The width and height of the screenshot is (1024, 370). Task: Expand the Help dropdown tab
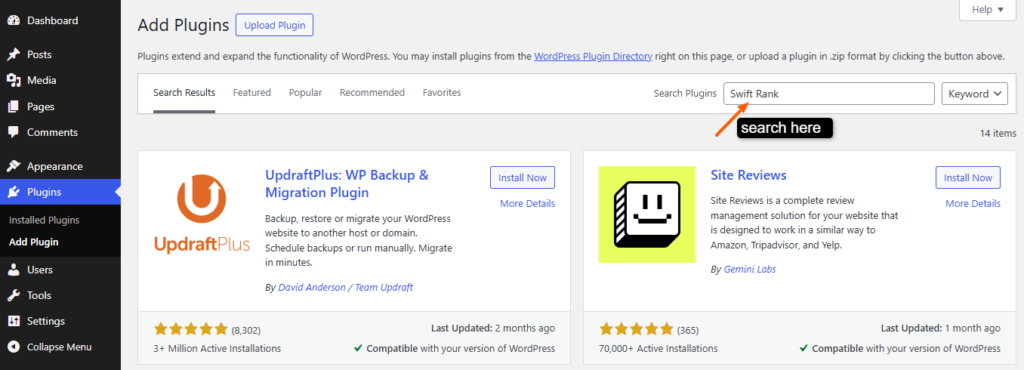pos(986,9)
